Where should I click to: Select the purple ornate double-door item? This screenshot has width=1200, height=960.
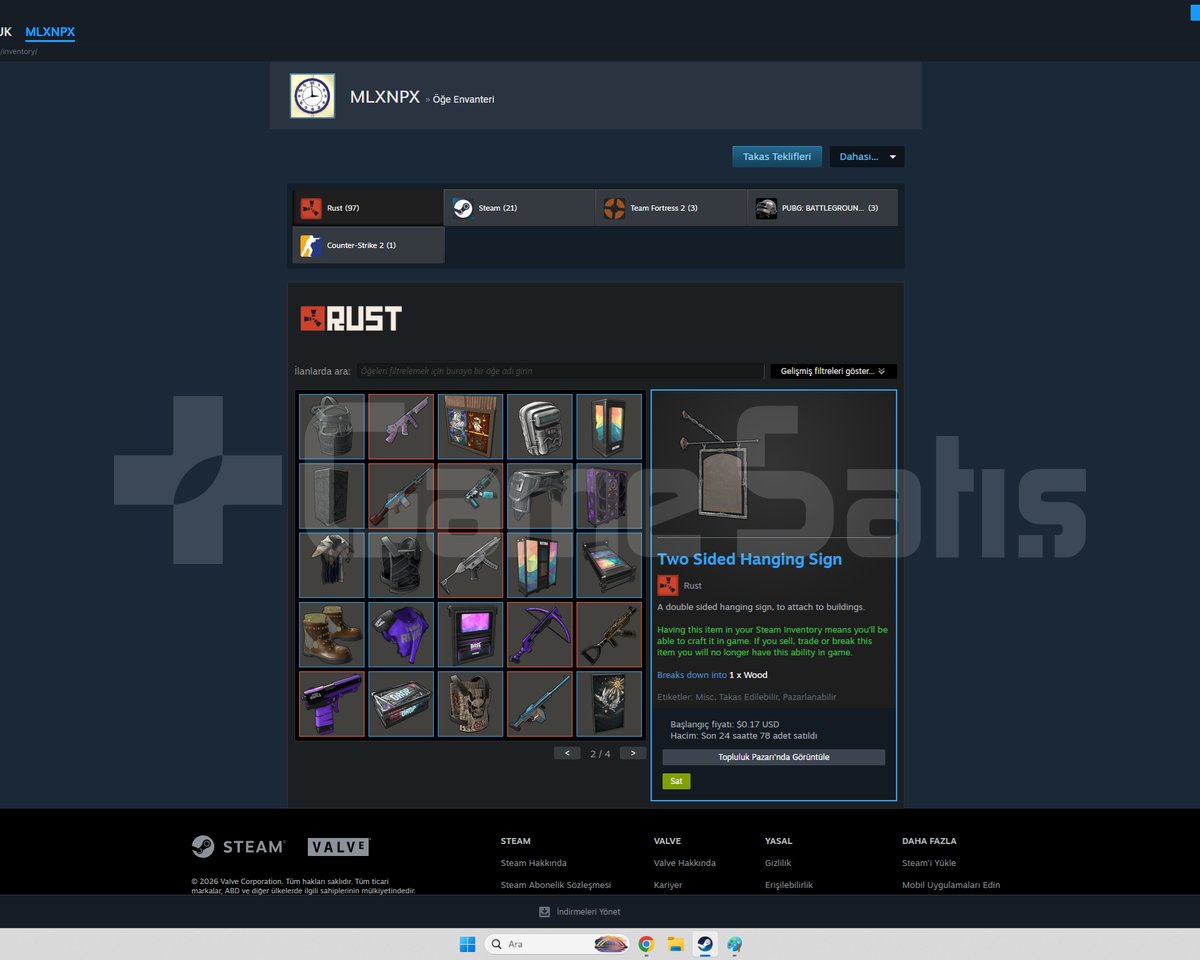(609, 496)
